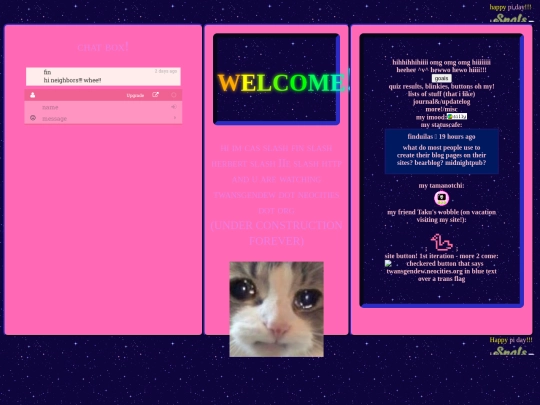Click 'finduilas 19 hours ago' status header
Image resolution: width=540 pixels, height=405 pixels.
[x=442, y=137]
